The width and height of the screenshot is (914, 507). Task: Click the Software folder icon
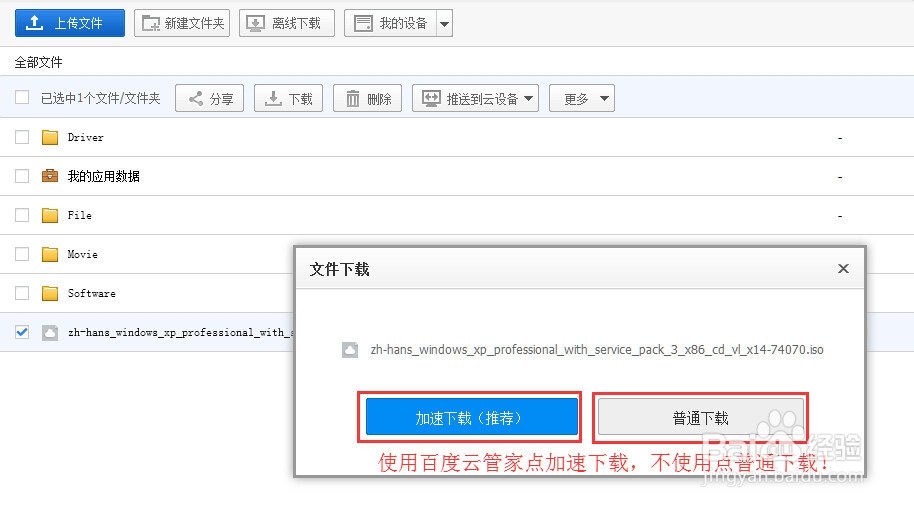coord(50,293)
